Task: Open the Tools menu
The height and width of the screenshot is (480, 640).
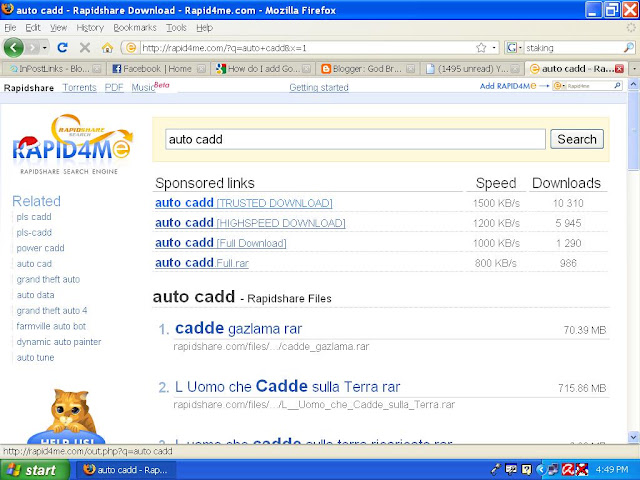Action: tap(176, 28)
